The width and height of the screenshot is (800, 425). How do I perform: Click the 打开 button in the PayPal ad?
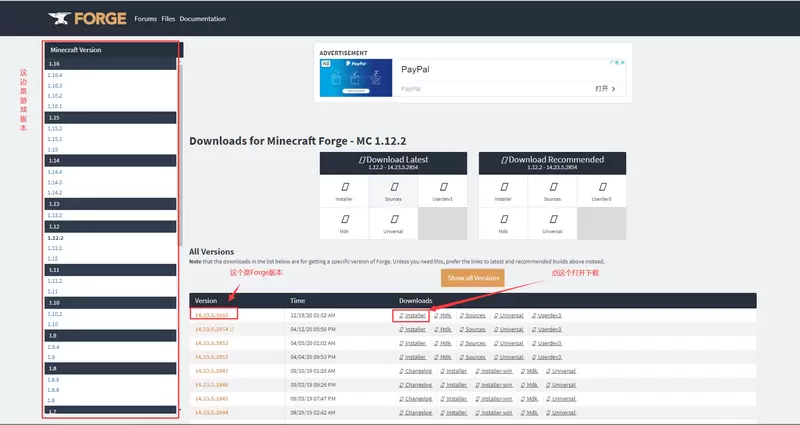point(606,89)
